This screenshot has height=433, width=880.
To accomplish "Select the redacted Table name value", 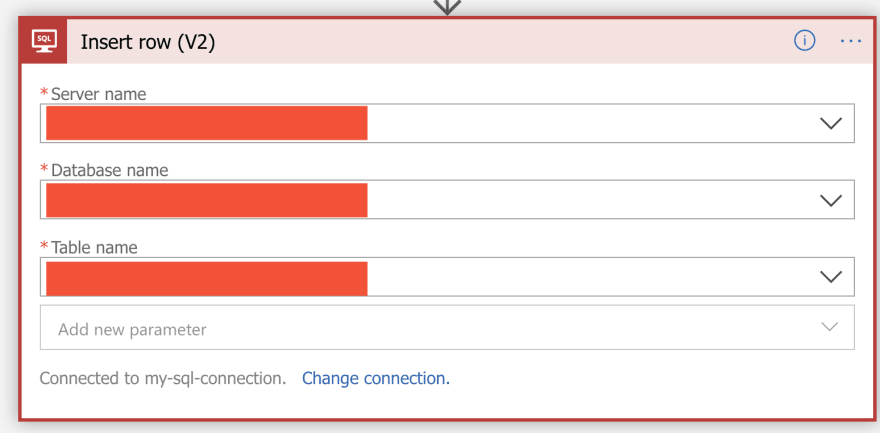I will [207, 278].
